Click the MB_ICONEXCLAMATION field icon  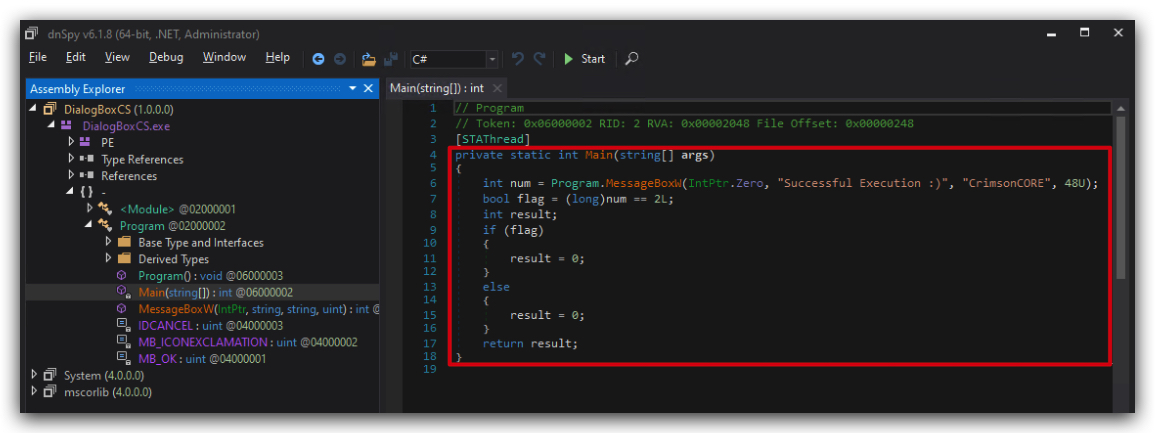[123, 342]
